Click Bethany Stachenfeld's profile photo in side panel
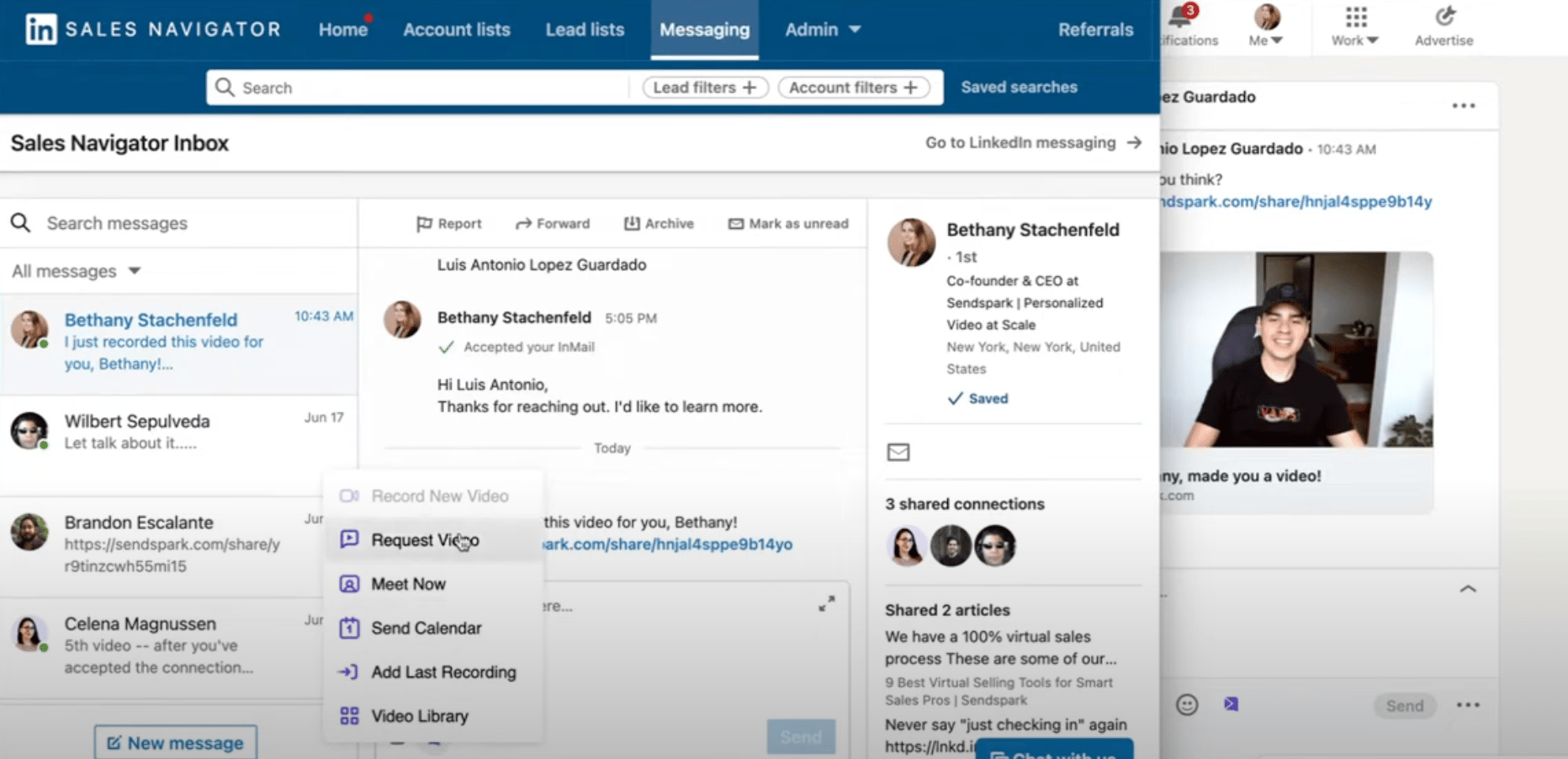The height and width of the screenshot is (759, 1568). click(911, 242)
